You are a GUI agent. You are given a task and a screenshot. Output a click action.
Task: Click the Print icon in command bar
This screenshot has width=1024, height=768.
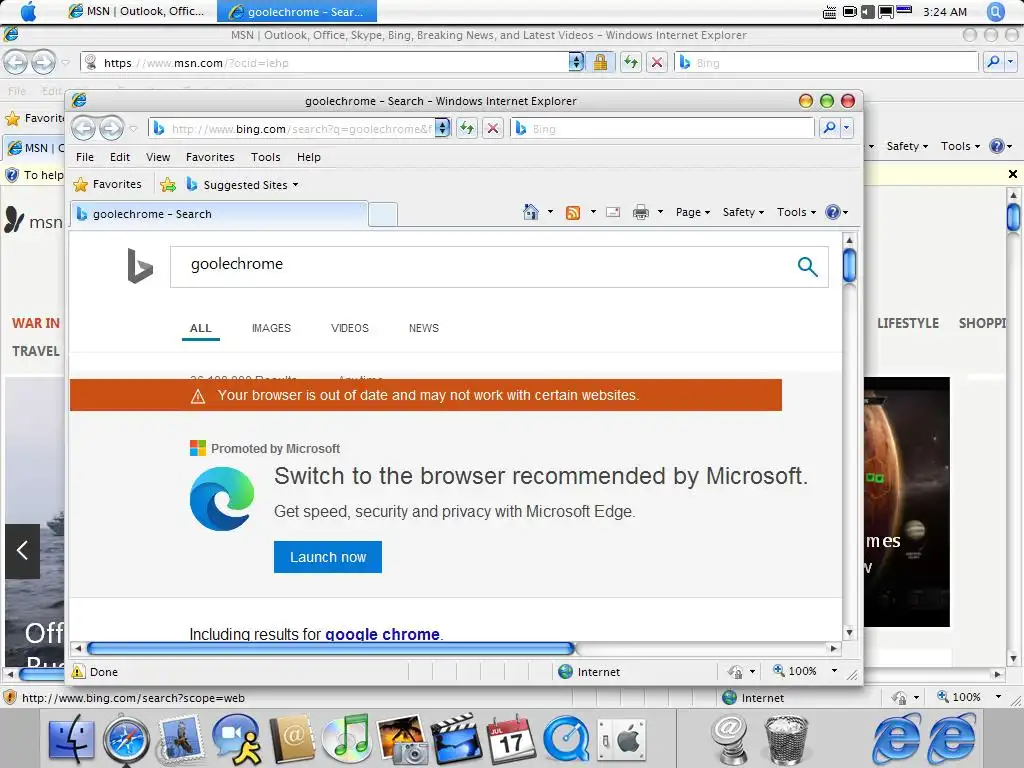(641, 212)
